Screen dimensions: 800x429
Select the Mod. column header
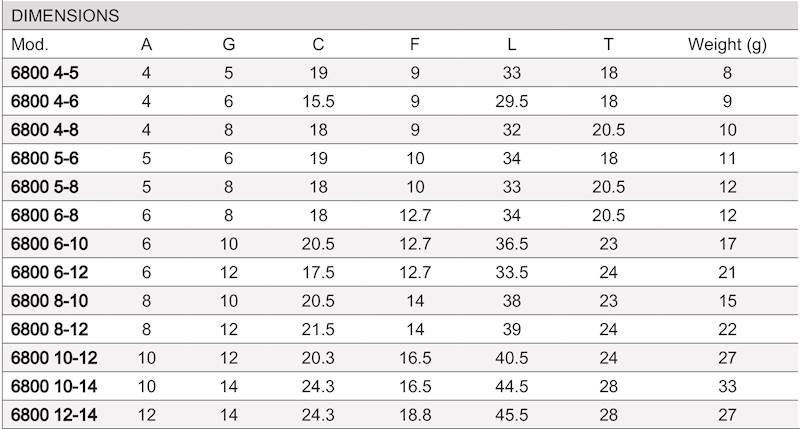coord(30,44)
